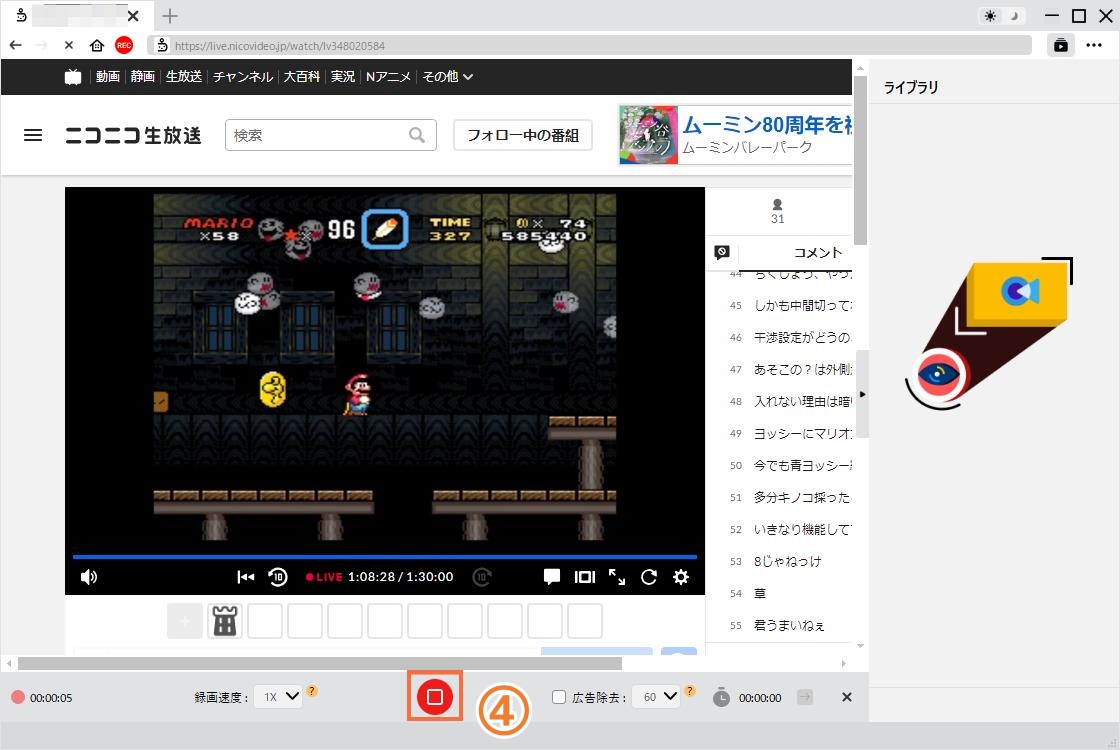Viewport: 1120px width, 750px height.
Task: Open the video library panel icon
Action: (1061, 45)
